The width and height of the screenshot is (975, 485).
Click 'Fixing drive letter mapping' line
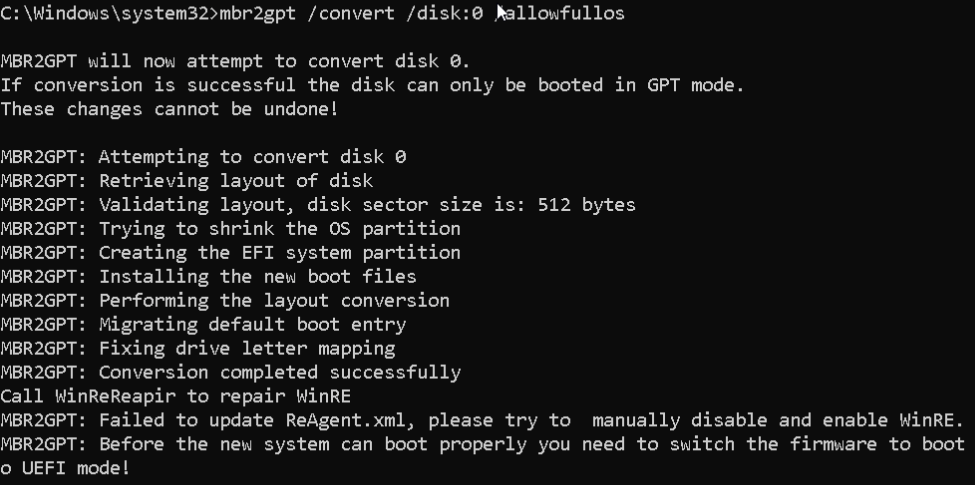click(x=247, y=348)
